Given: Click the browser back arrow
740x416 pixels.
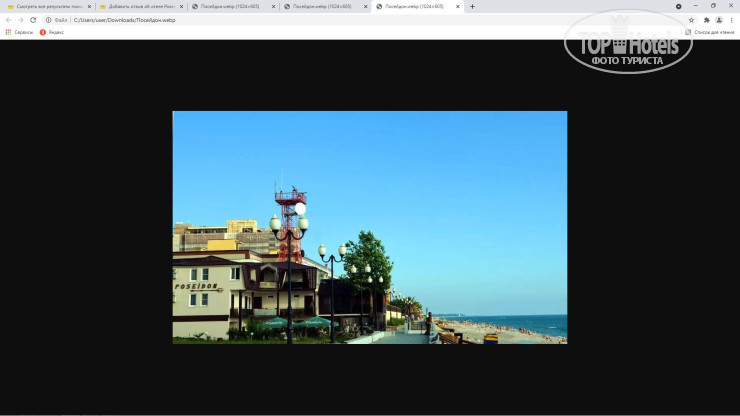Looking at the screenshot, I should point(8,20).
